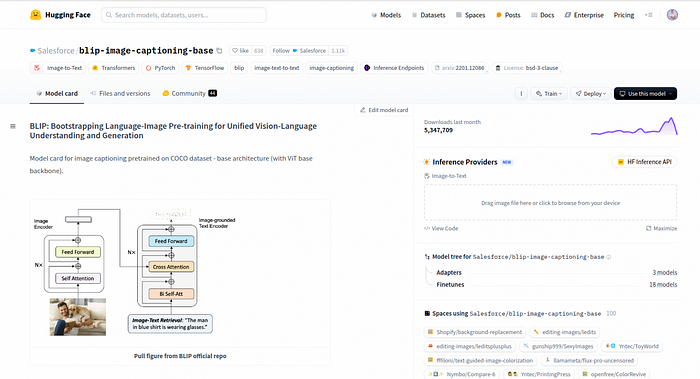Open the editing-images/ledits space
The image size is (700, 379).
[x=565, y=332]
